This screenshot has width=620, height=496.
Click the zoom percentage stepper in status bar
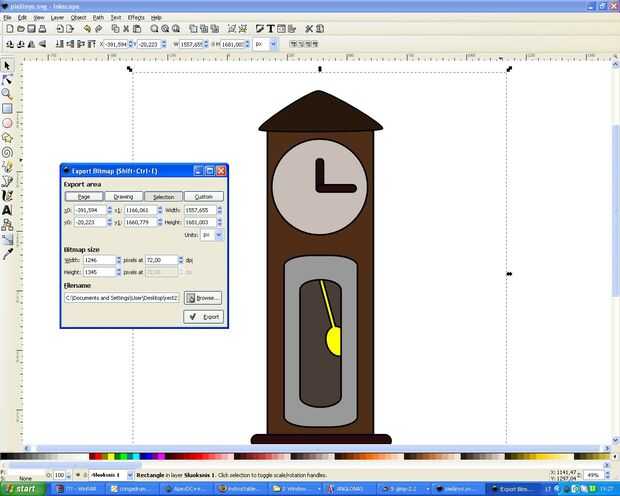607,475
